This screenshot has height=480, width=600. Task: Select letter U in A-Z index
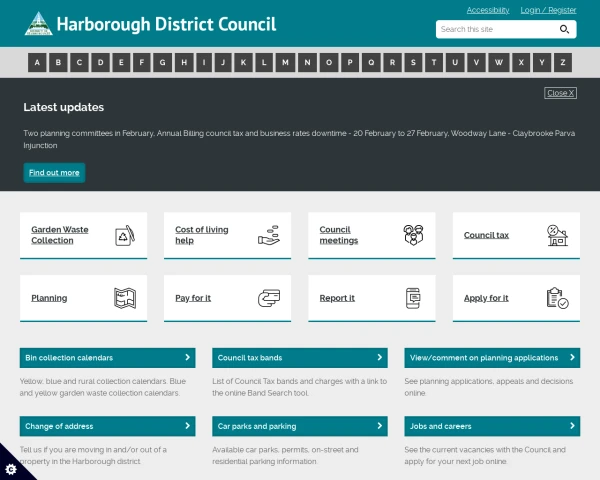pyautogui.click(x=455, y=62)
